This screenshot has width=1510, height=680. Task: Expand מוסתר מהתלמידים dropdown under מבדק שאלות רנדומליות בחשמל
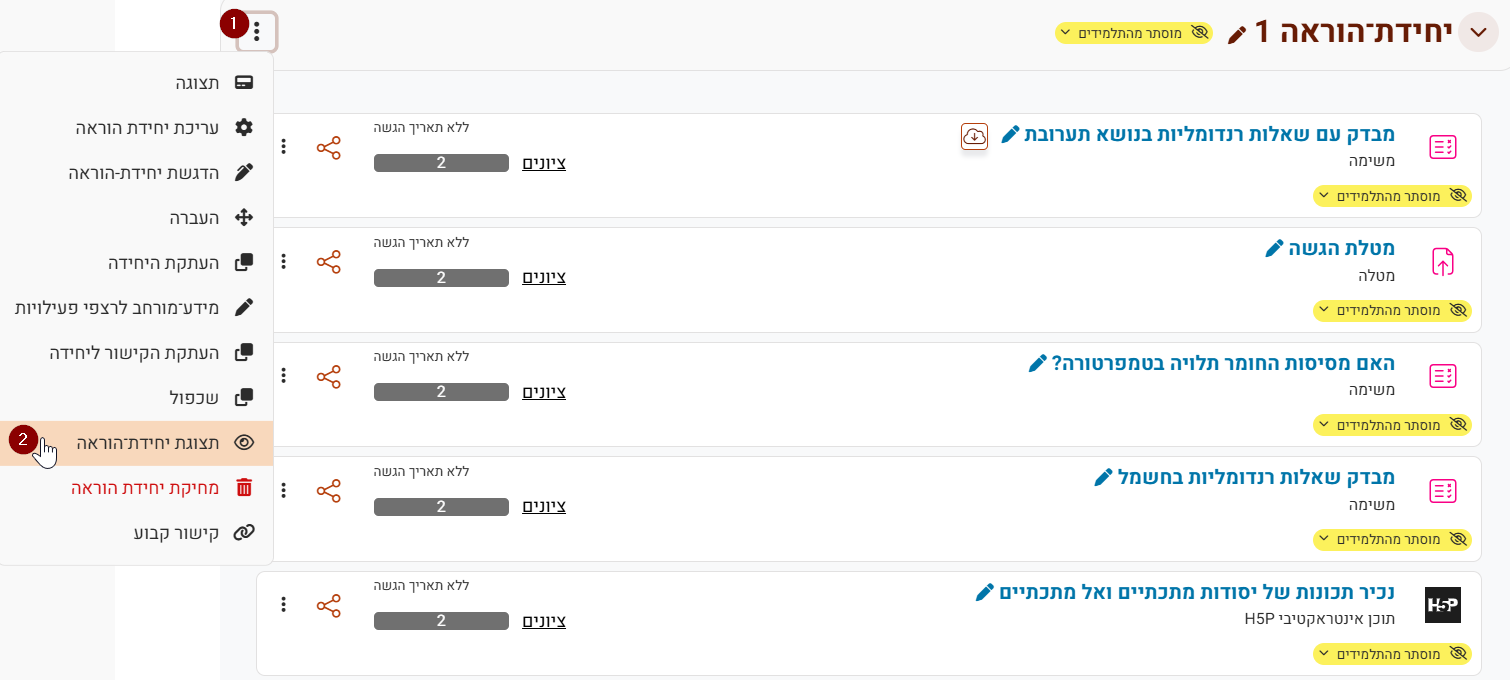tap(1392, 540)
